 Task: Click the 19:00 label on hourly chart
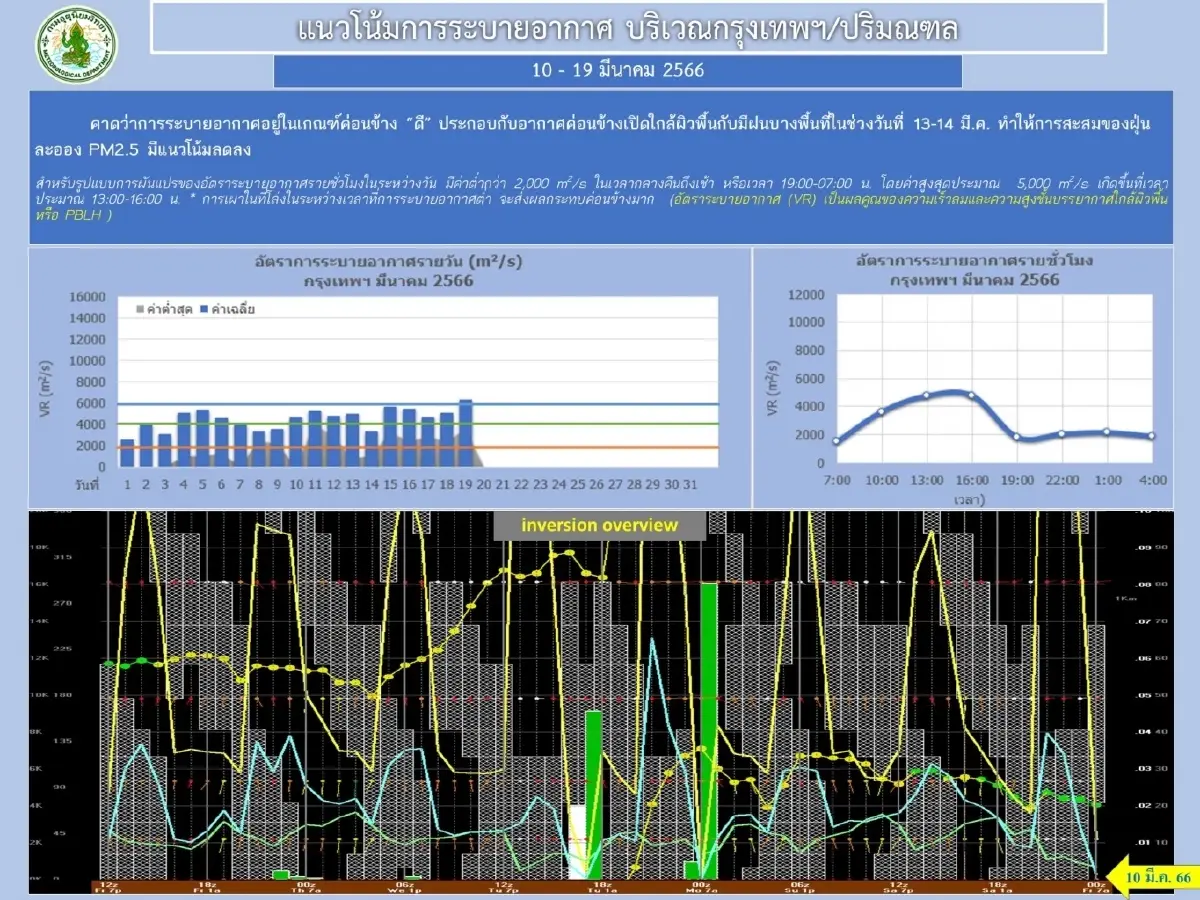pyautogui.click(x=1017, y=480)
